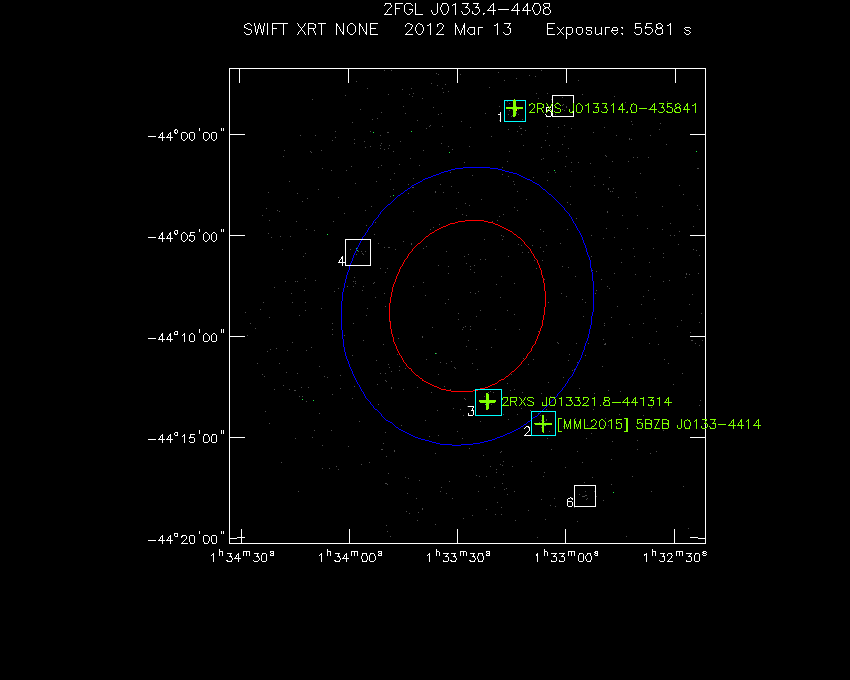This screenshot has height=680, width=850.
Task: Select the white box labeled 5 near the top
Action: [x=563, y=106]
